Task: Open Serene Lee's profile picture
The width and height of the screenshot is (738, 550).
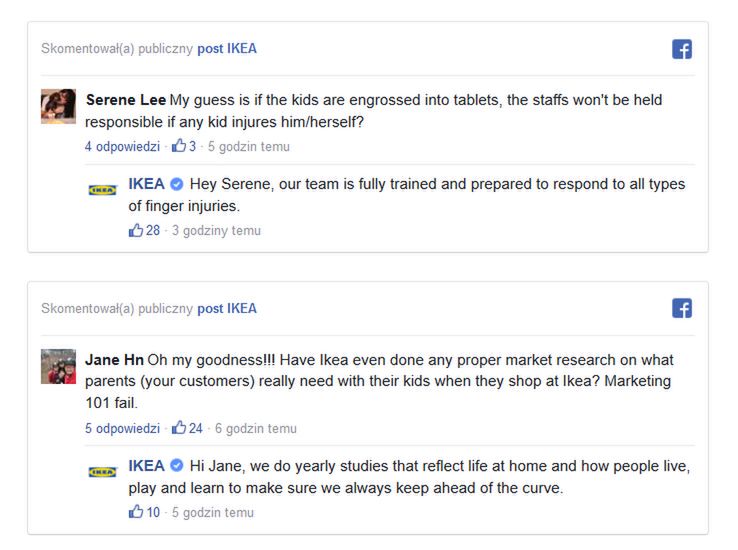Action: point(58,106)
